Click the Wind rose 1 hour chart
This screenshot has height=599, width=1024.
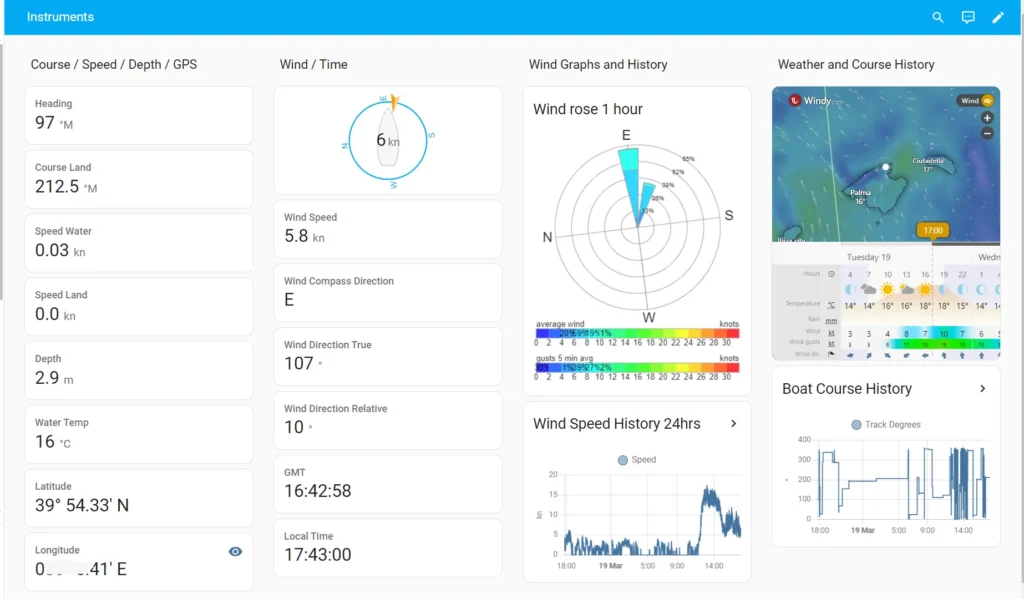[x=637, y=225]
